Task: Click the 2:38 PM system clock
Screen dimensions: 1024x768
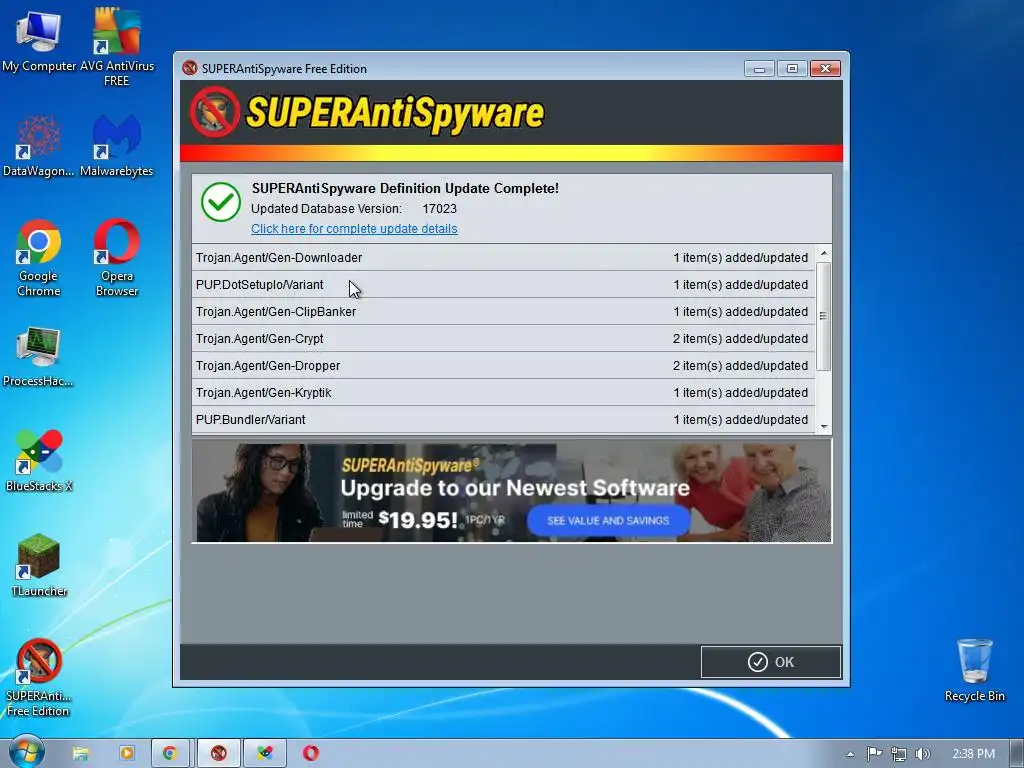Action: click(973, 754)
